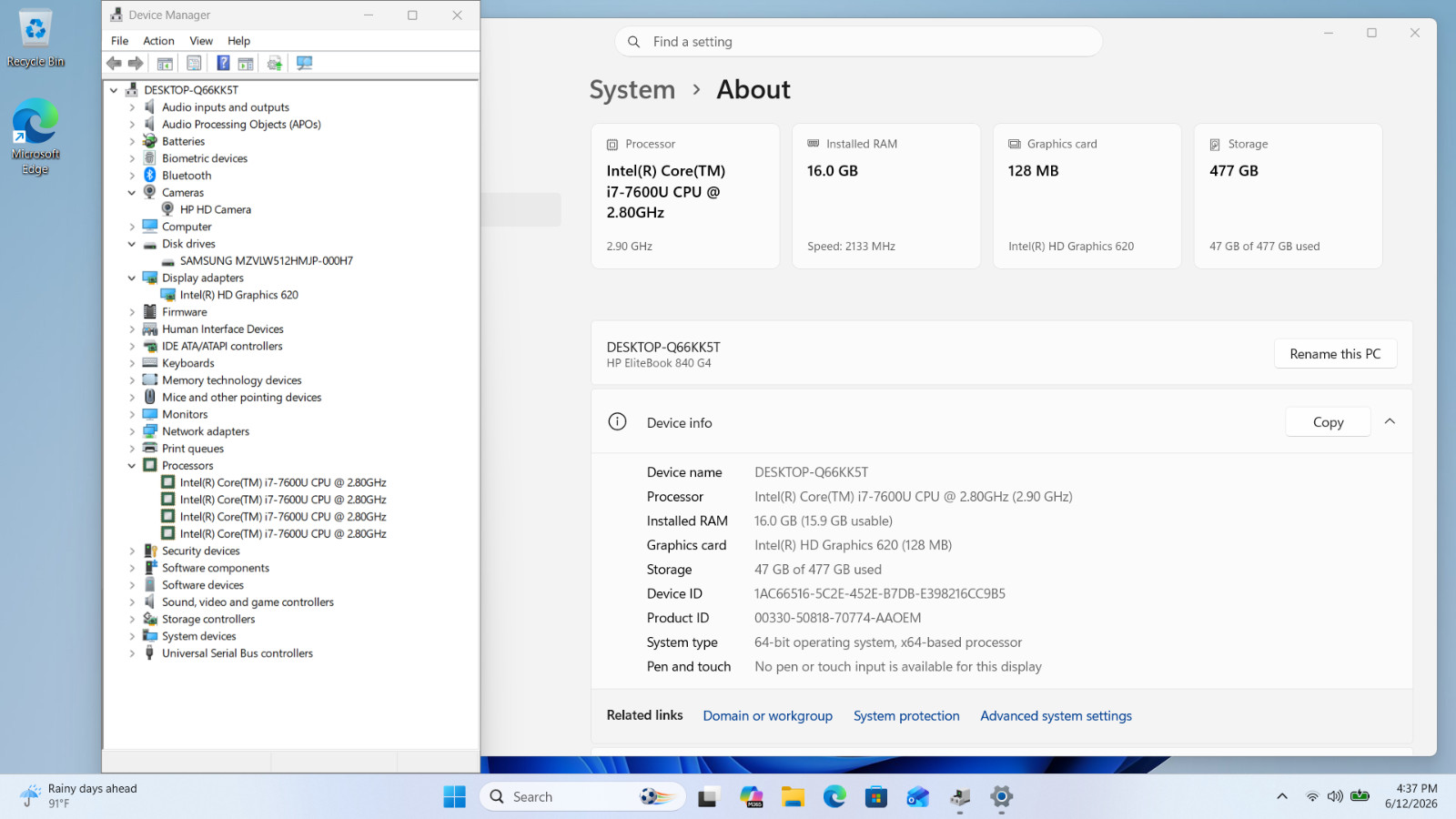Show hidden tray icons chevron
1456x819 pixels.
1282,796
